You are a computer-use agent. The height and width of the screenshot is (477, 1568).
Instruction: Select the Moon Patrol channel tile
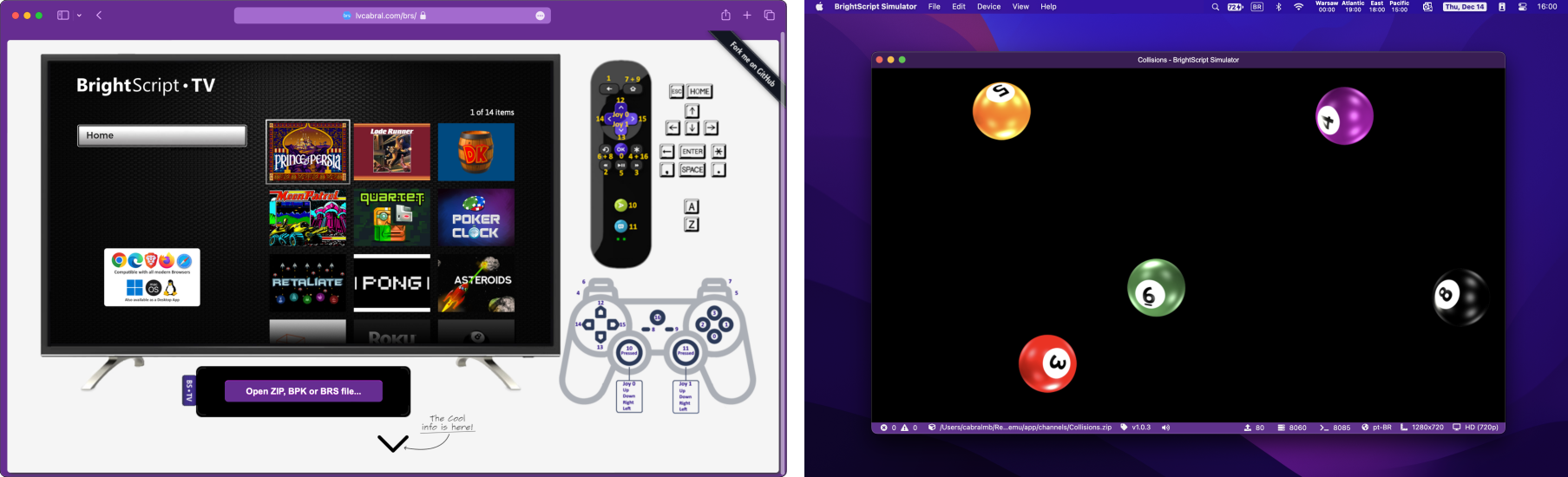308,218
